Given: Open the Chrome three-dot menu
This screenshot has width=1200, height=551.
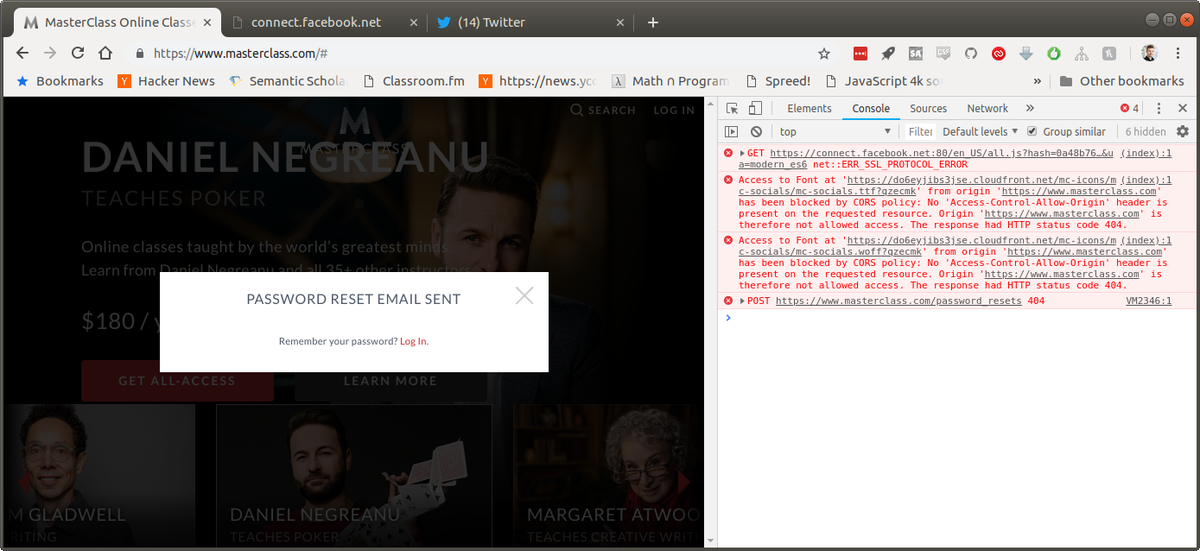Looking at the screenshot, I should [x=1178, y=54].
